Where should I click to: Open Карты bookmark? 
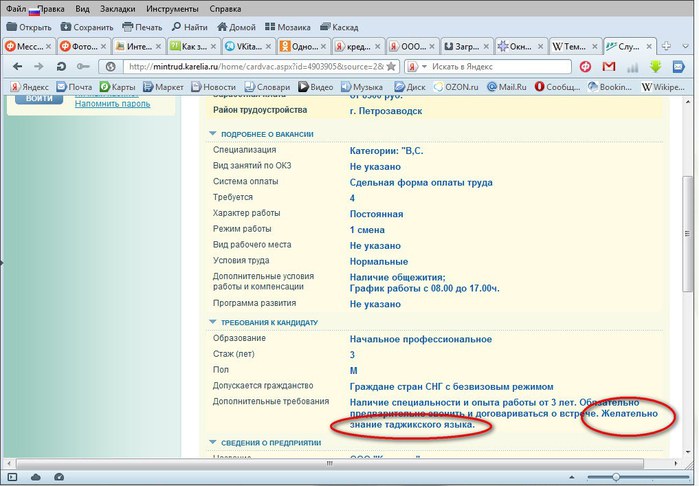(117, 87)
